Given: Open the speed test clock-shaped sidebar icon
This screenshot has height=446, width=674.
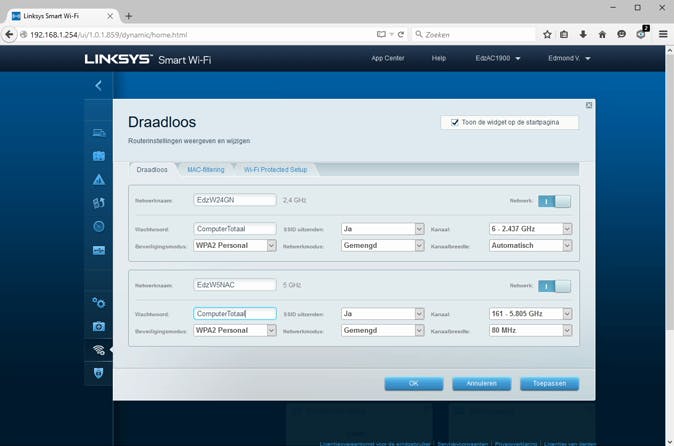Looking at the screenshot, I should coord(99,226).
